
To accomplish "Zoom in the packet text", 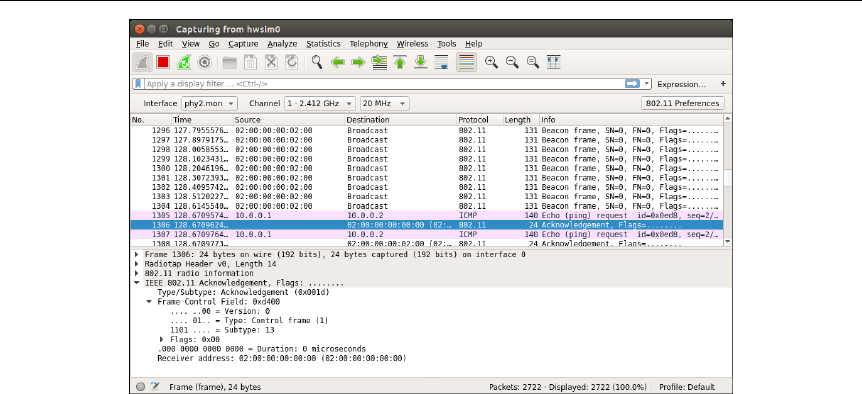I will [491, 62].
